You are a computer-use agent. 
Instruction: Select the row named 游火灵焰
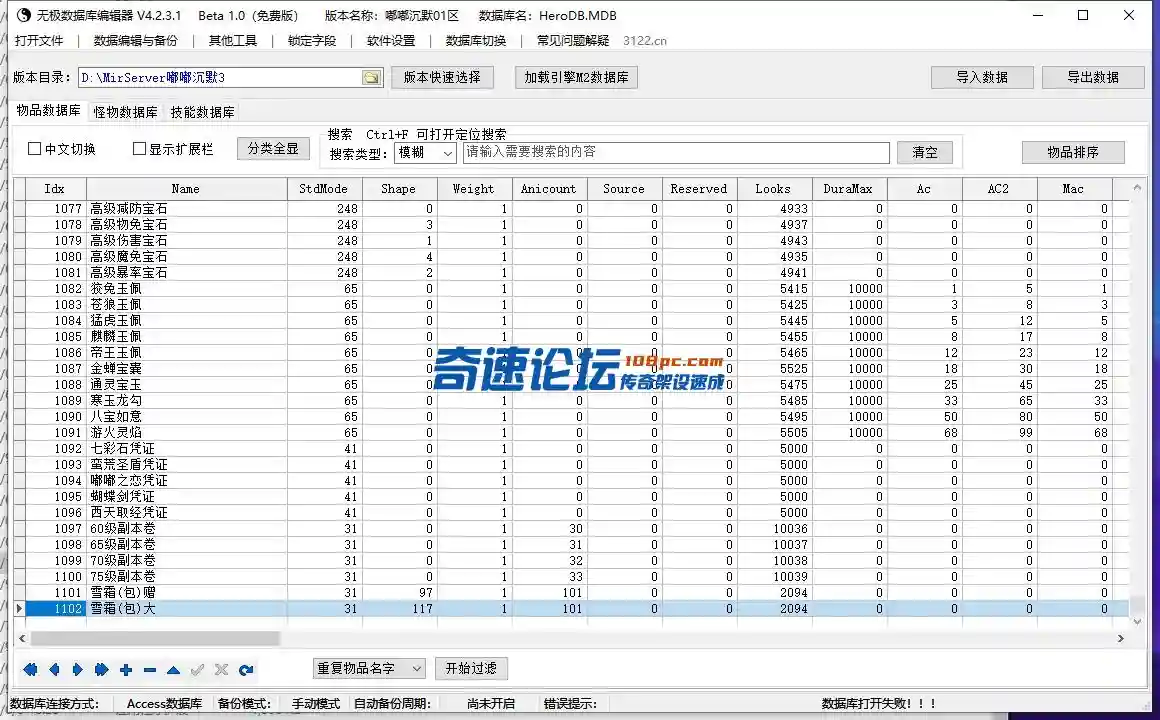(571, 432)
